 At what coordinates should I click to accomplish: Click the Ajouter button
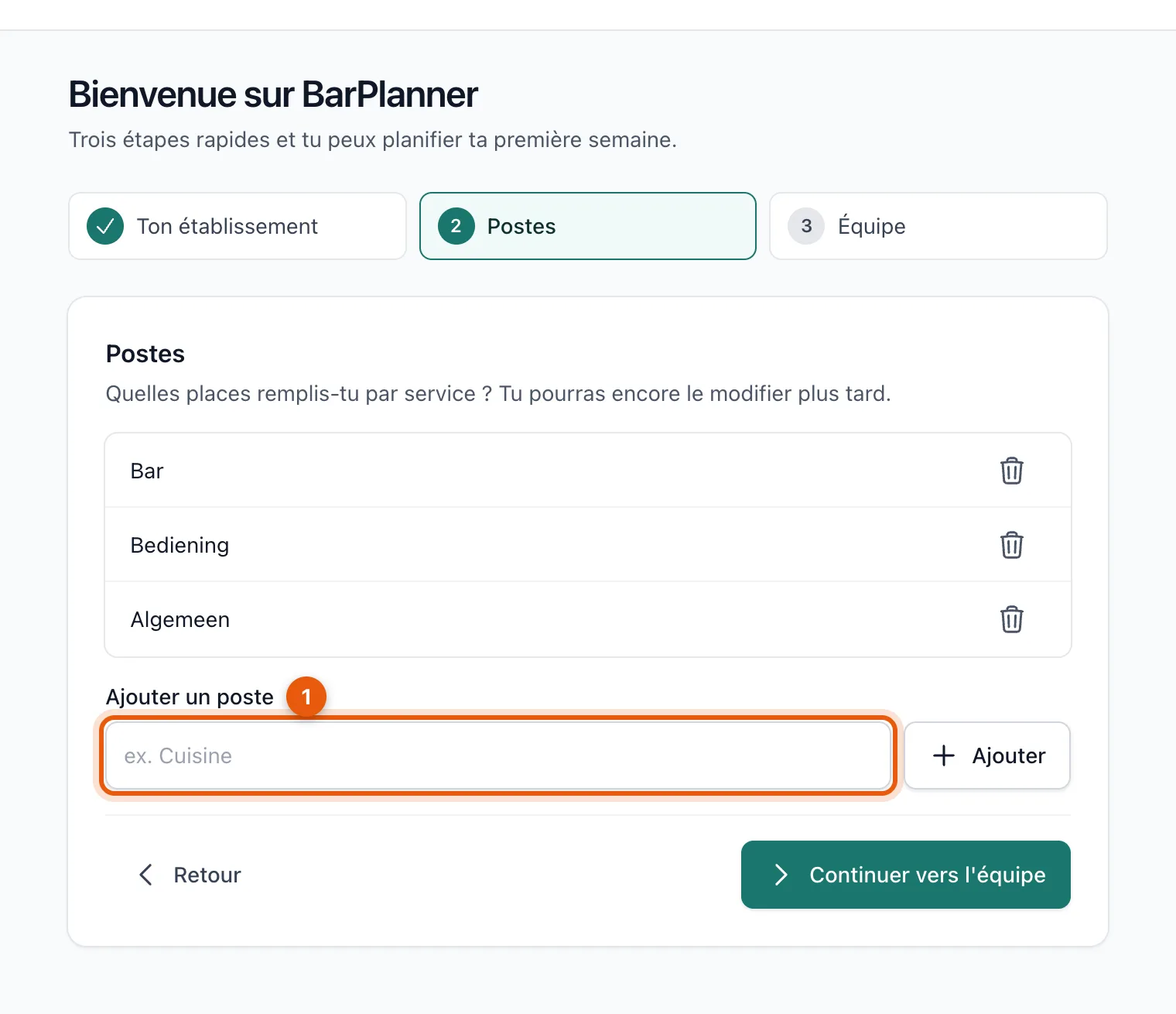[x=987, y=755]
